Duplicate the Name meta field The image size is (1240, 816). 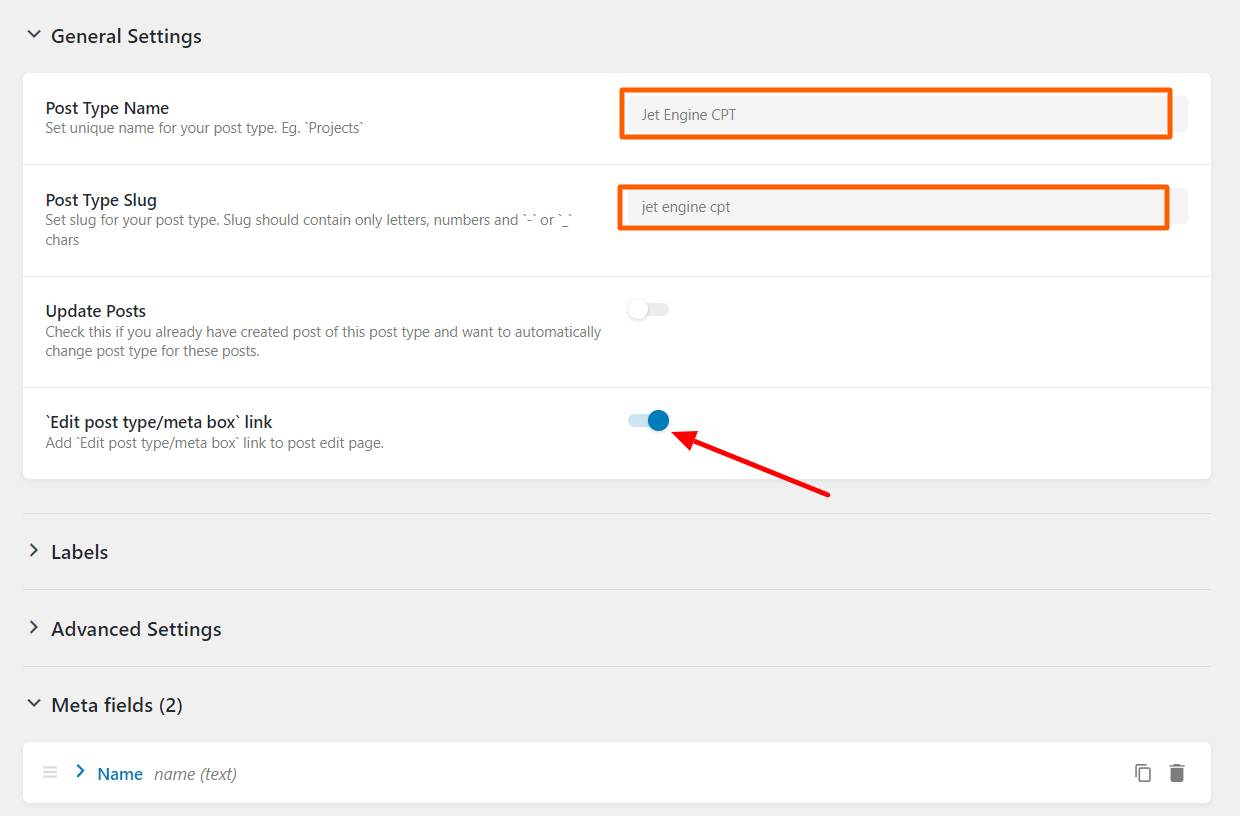[x=1143, y=773]
